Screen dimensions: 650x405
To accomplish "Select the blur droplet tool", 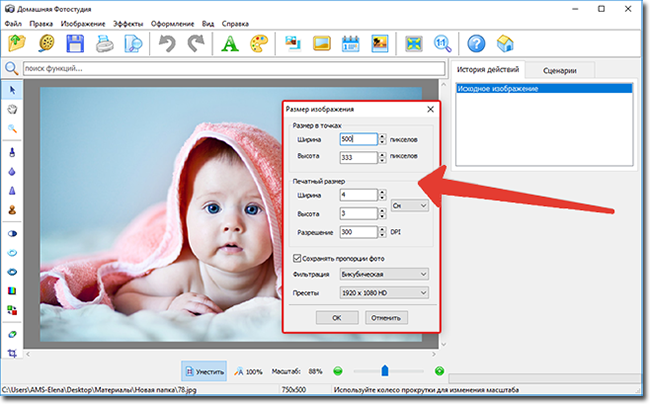I will click(x=12, y=171).
